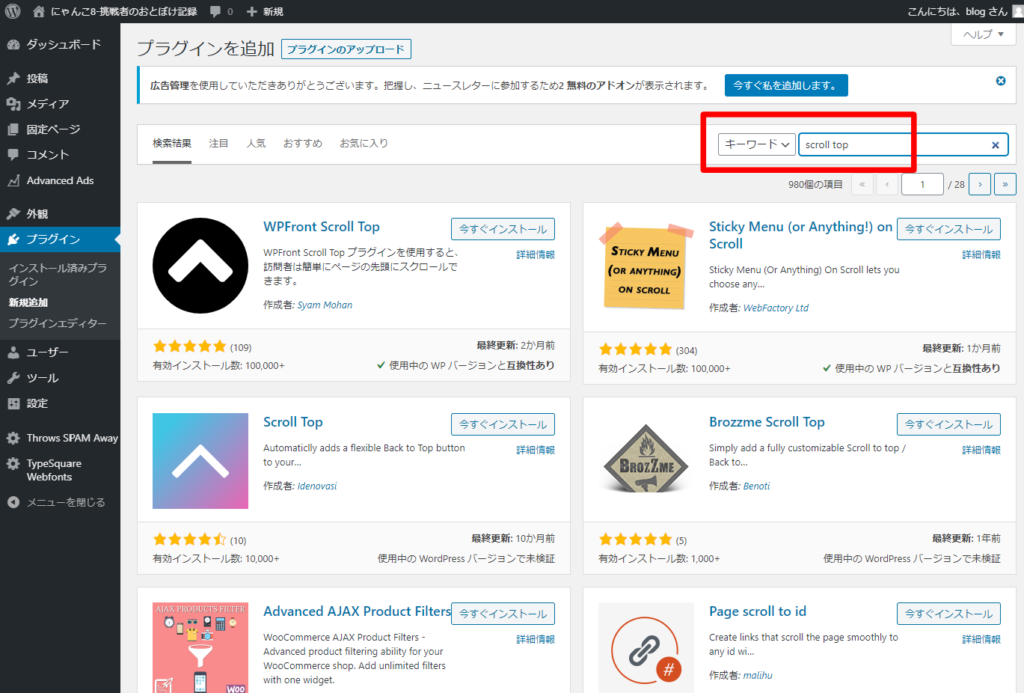Open author Benoti link
This screenshot has height=693, width=1024.
pos(756,486)
